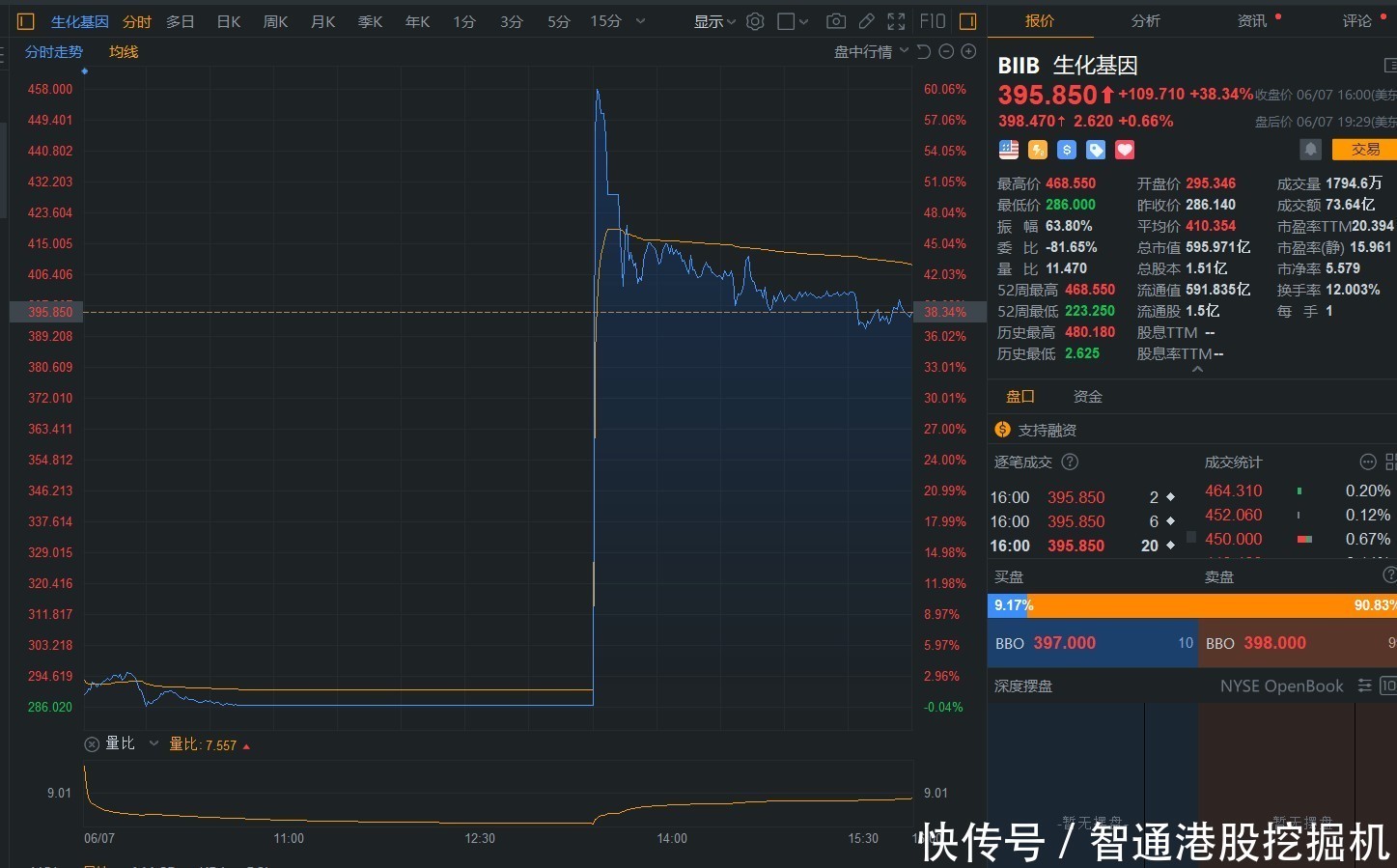Select the drawing pencil tool
Screen dimensions: 1397x868
866,21
